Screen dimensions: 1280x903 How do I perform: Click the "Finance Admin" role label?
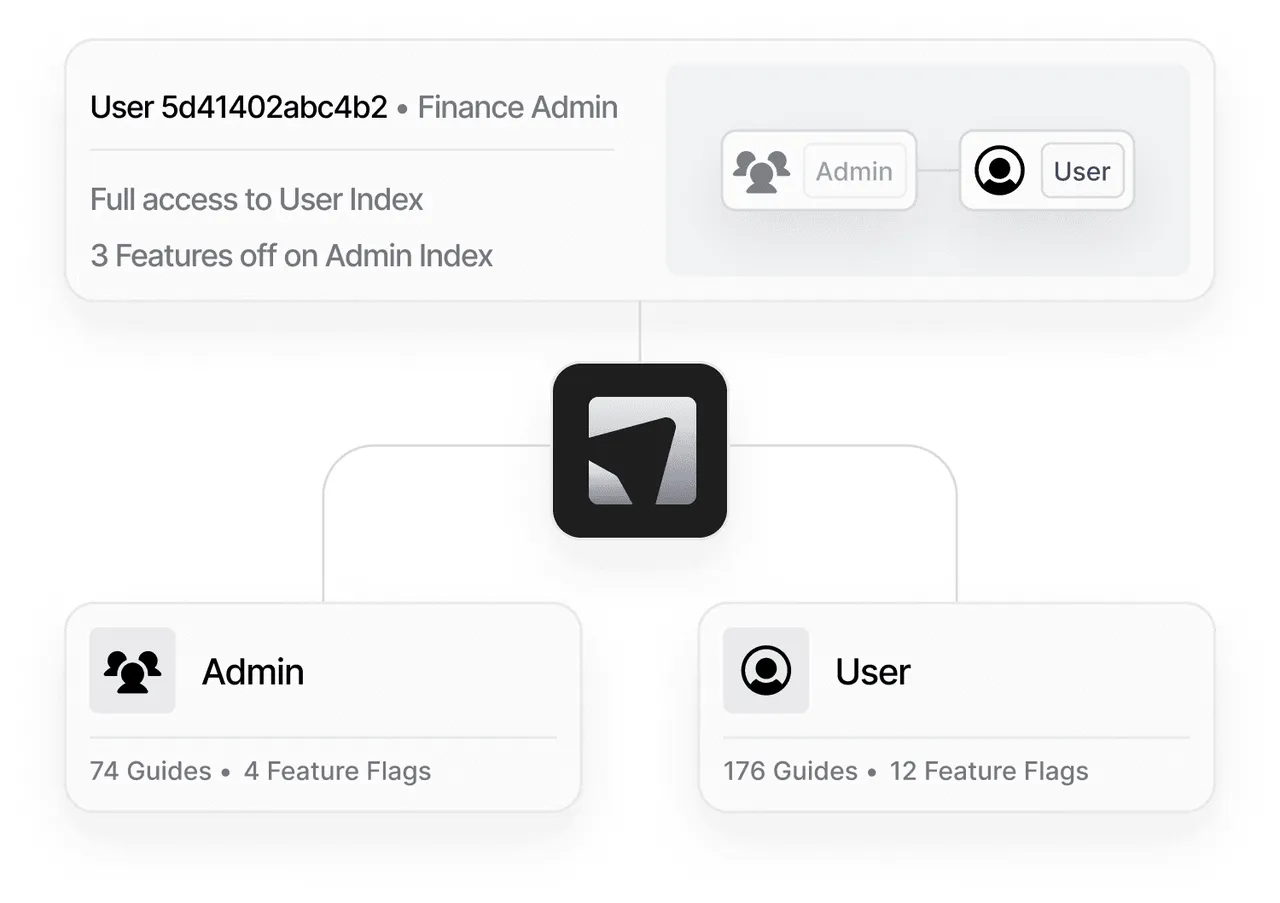(518, 107)
